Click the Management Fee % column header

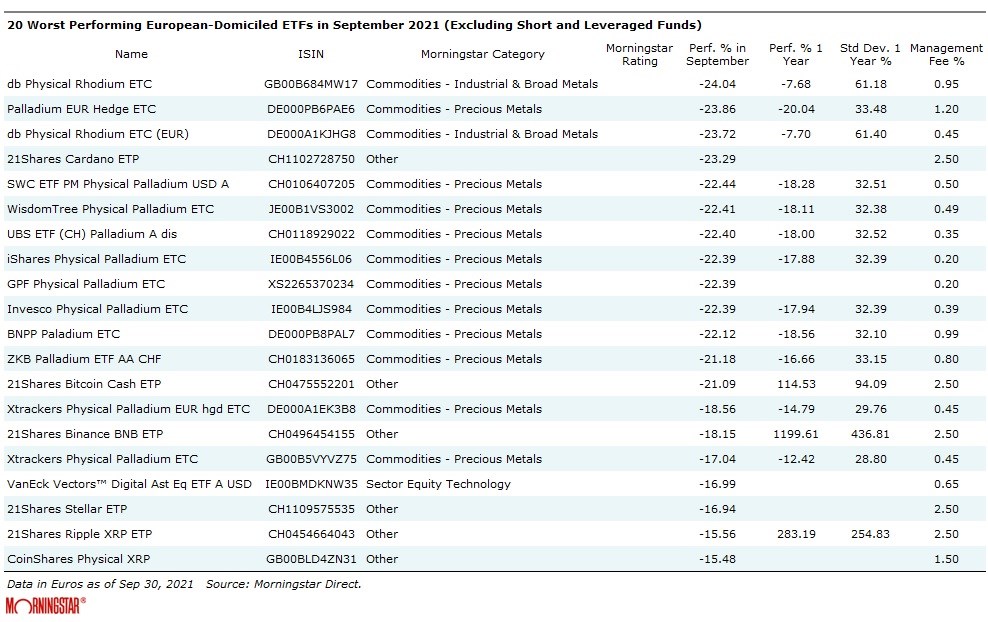pos(945,54)
